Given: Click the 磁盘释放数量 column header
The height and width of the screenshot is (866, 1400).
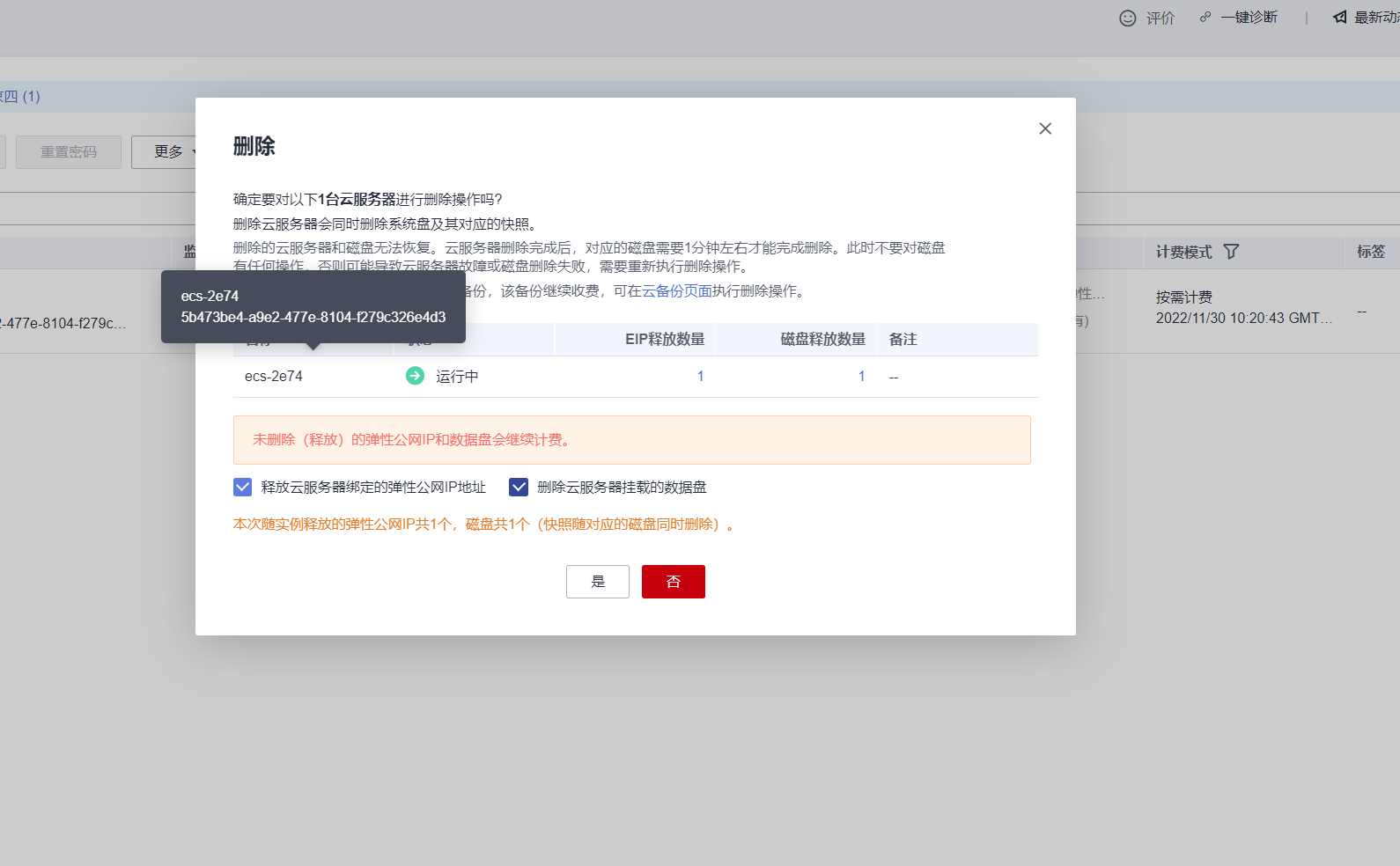Looking at the screenshot, I should 823,340.
